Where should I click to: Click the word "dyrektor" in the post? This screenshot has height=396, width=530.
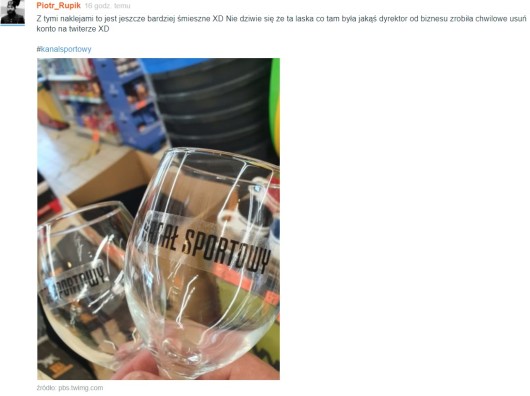393,19
